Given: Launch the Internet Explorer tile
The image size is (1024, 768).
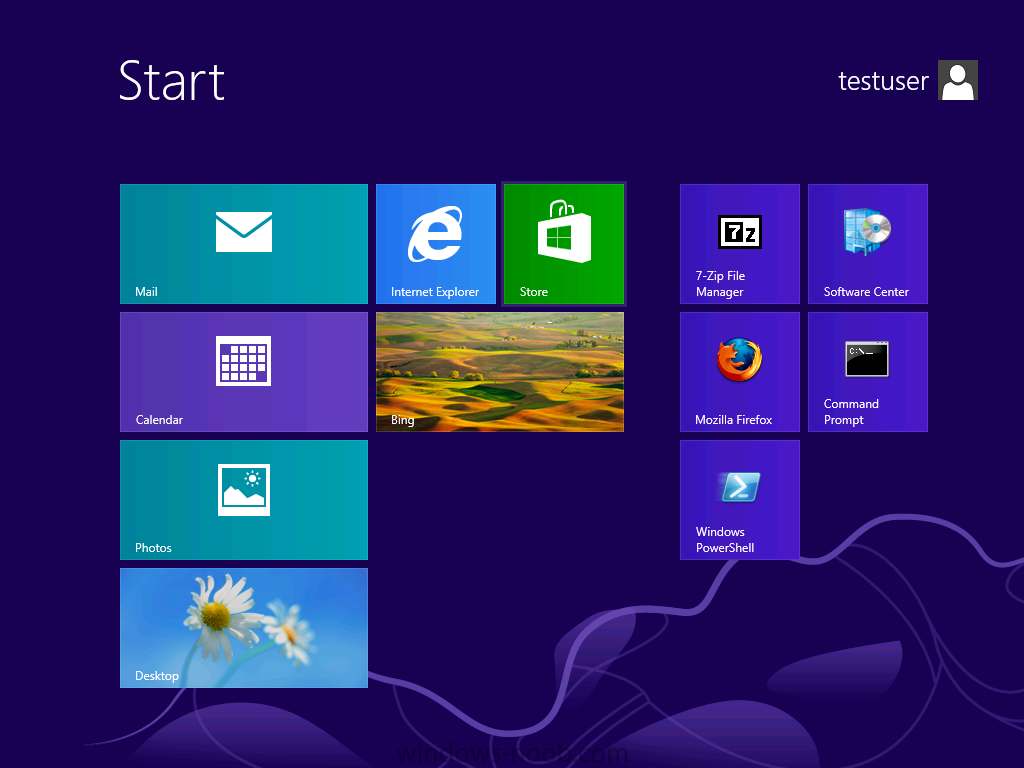Looking at the screenshot, I should (x=436, y=244).
